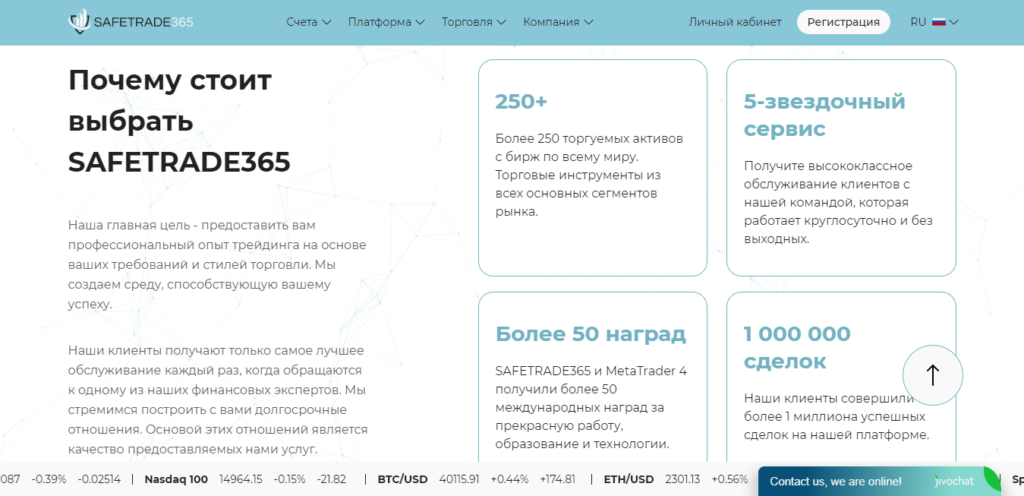Click the Более 50 наград heading
Screen dimensions: 1024x496
tap(590, 334)
